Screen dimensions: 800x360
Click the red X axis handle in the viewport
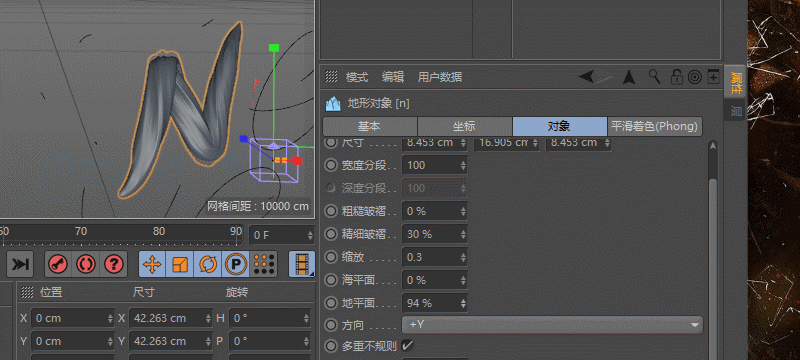click(x=297, y=161)
